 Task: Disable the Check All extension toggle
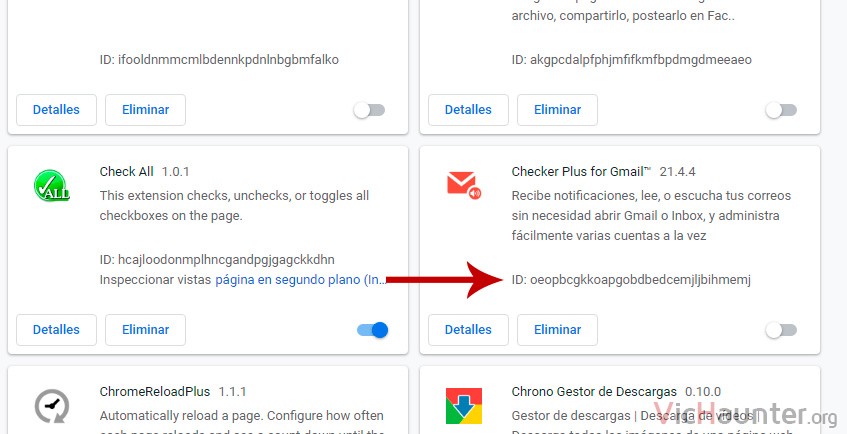[x=373, y=330]
